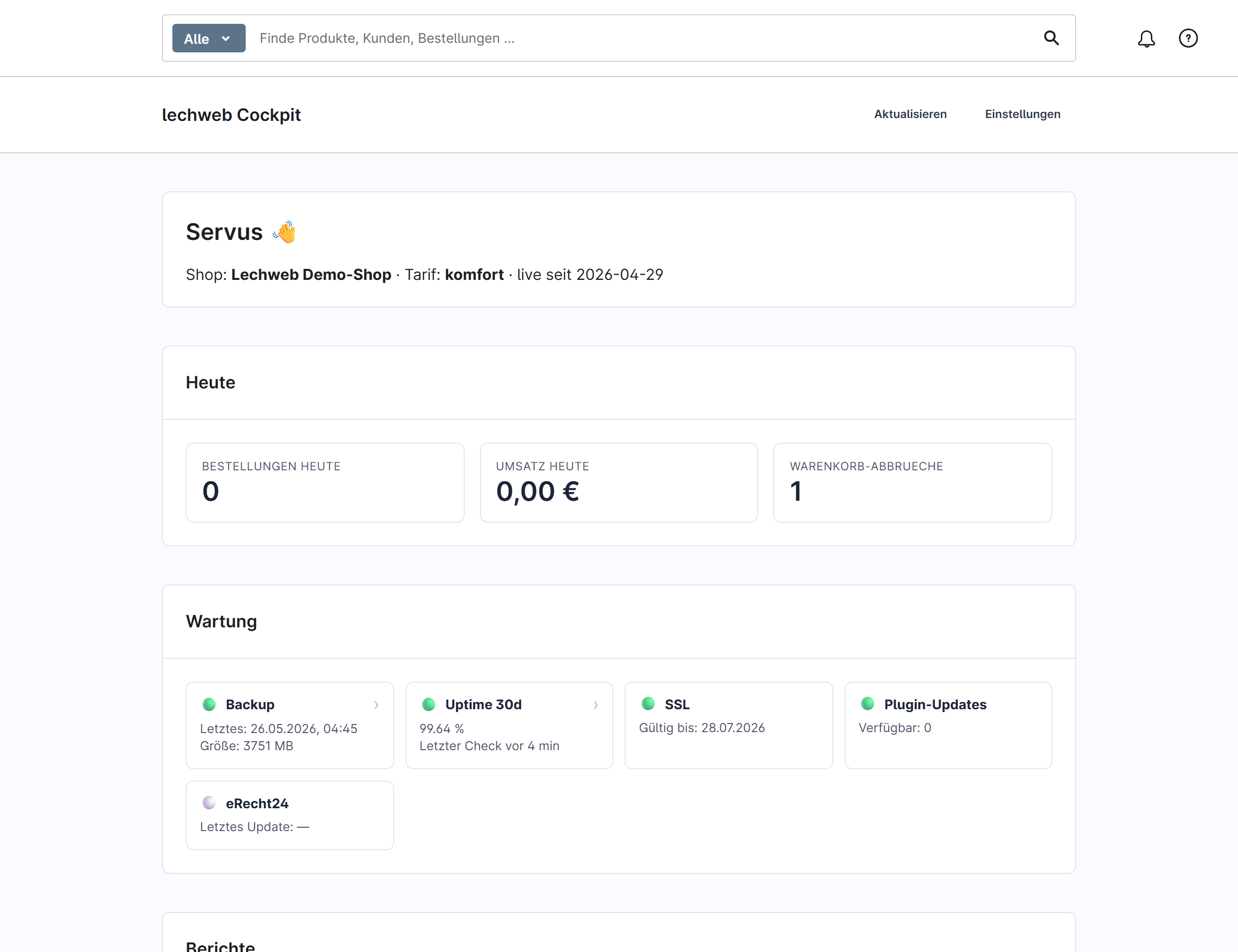Click the Umsatz Heute value 0,00 €
Viewport: 1238px width, 952px height.
pyautogui.click(x=538, y=491)
